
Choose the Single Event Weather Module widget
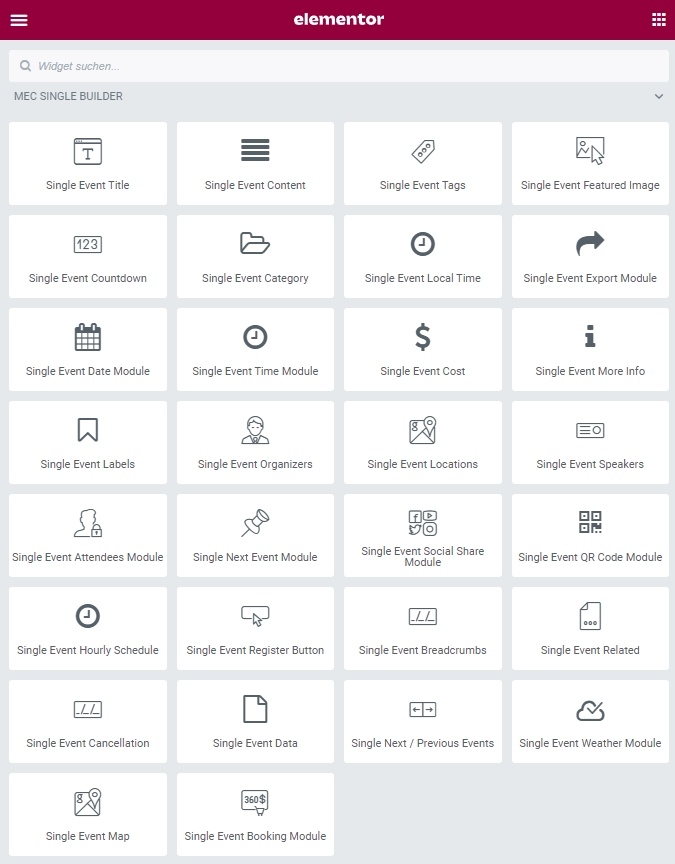[590, 722]
